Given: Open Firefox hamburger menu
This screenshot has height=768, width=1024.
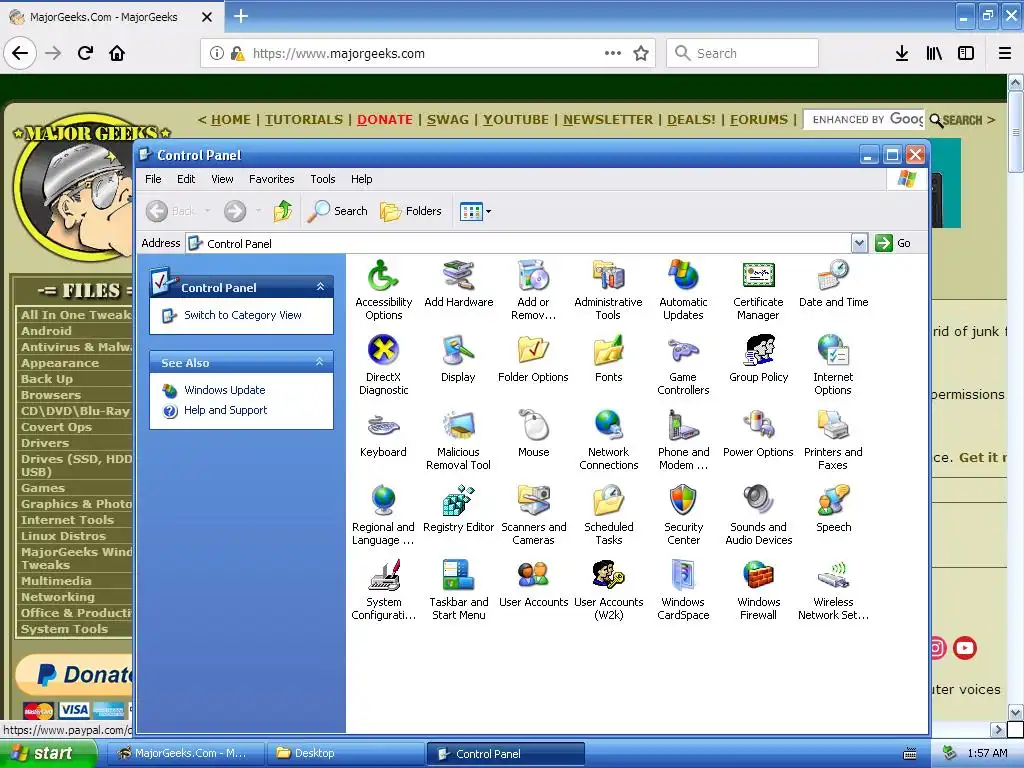Looking at the screenshot, I should tap(1005, 53).
